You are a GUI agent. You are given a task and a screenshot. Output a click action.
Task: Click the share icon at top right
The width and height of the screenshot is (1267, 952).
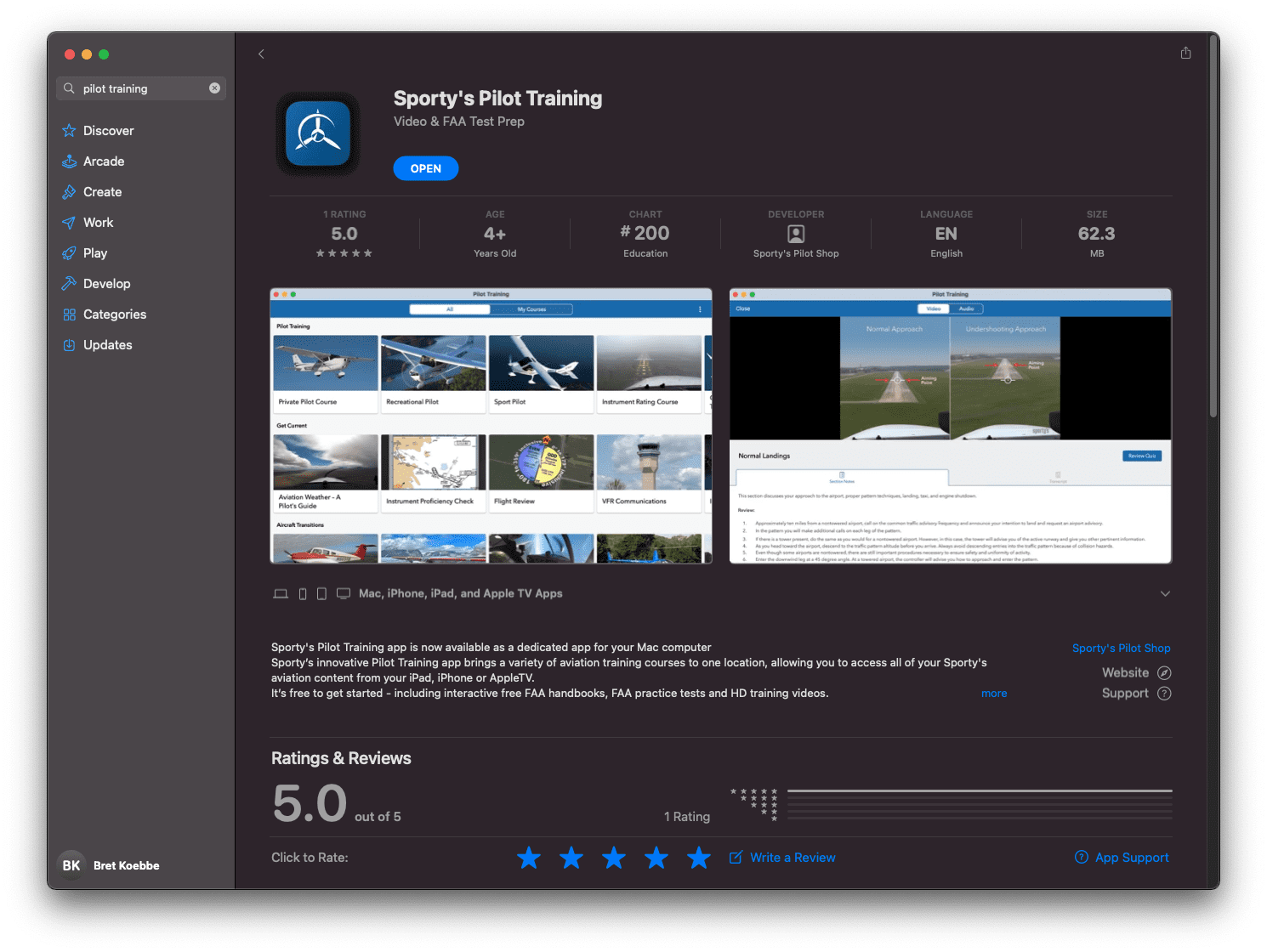click(1185, 53)
